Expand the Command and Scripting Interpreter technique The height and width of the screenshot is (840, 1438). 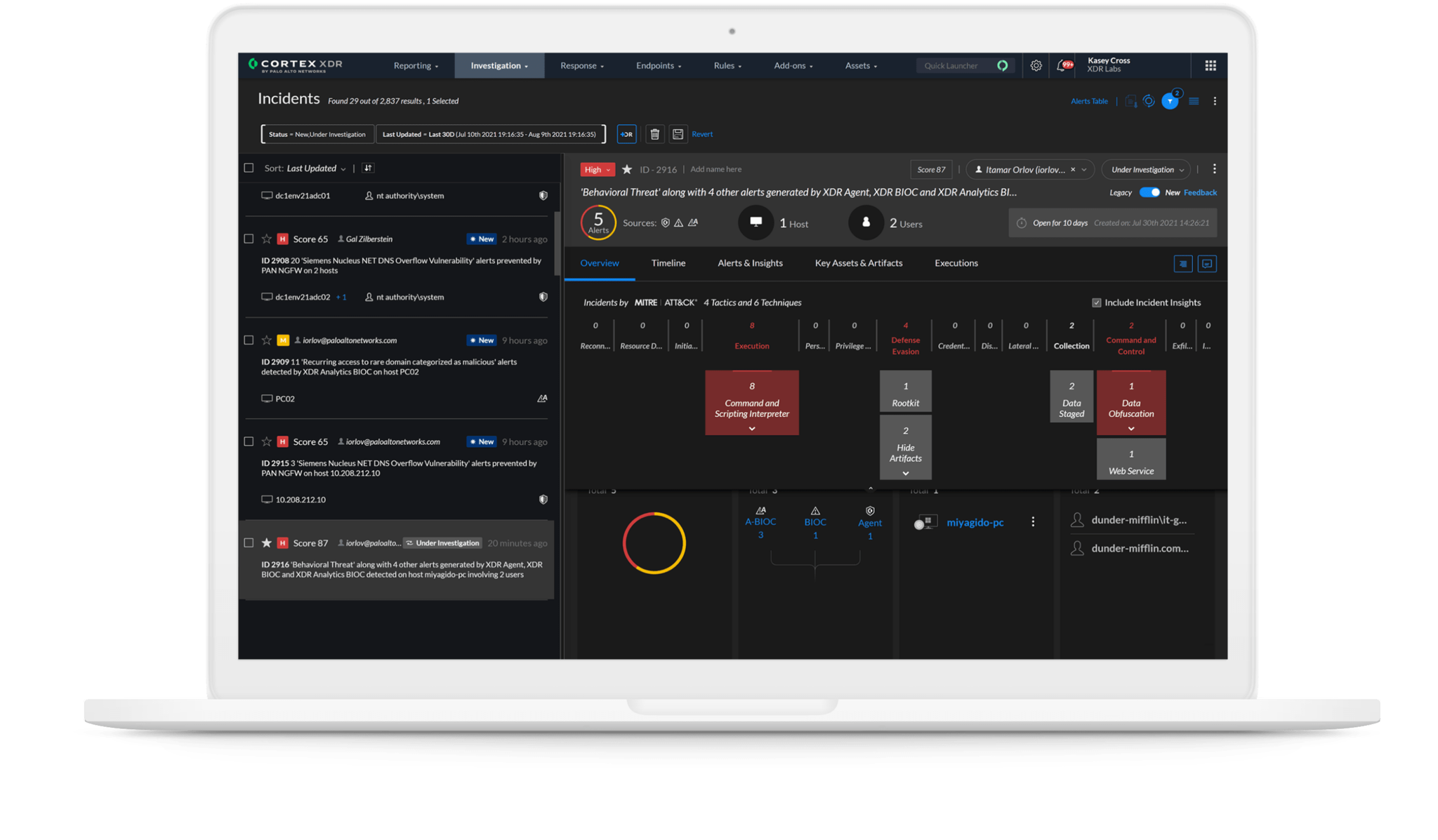752,429
